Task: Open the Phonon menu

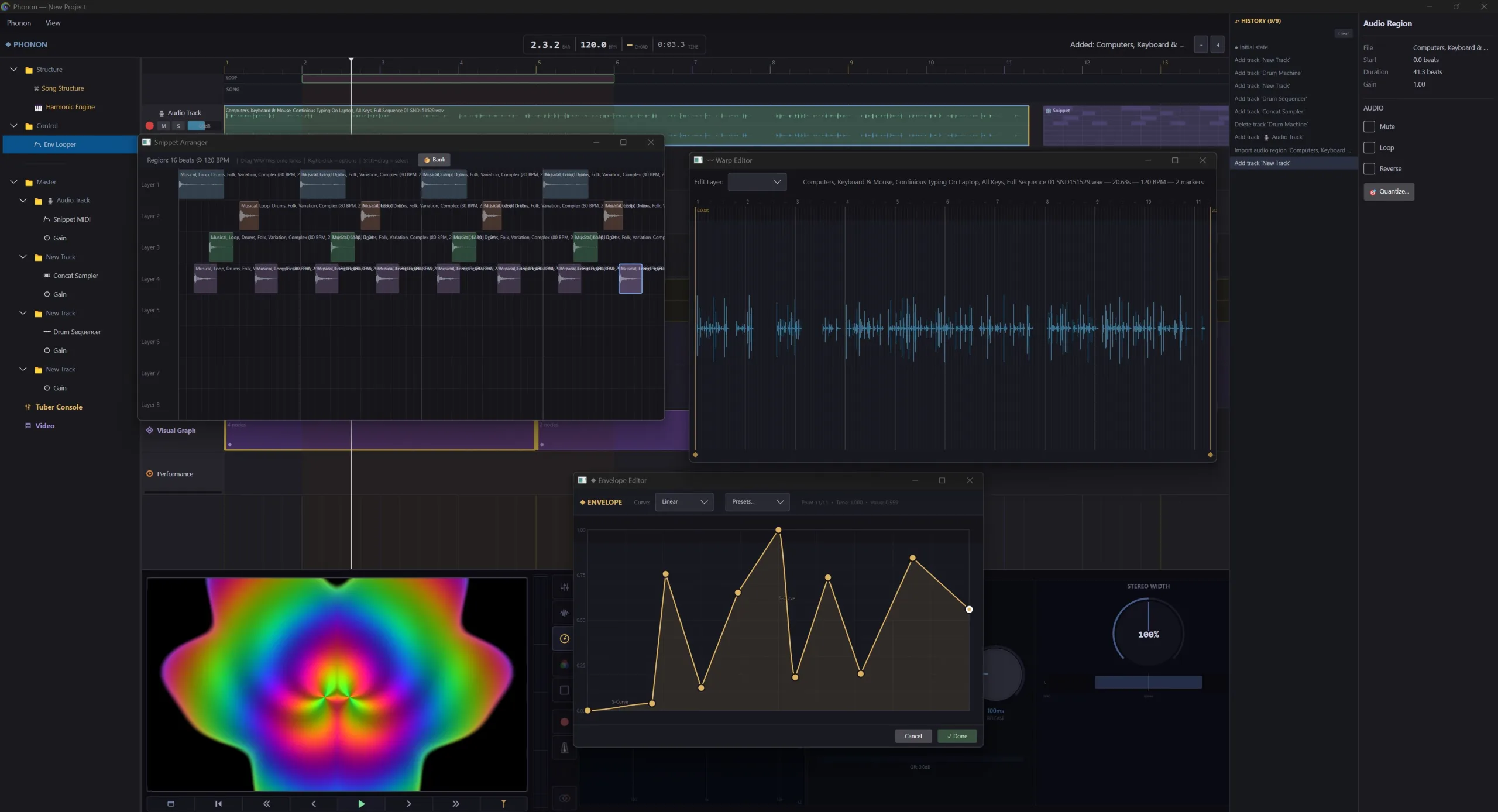Action: (19, 23)
